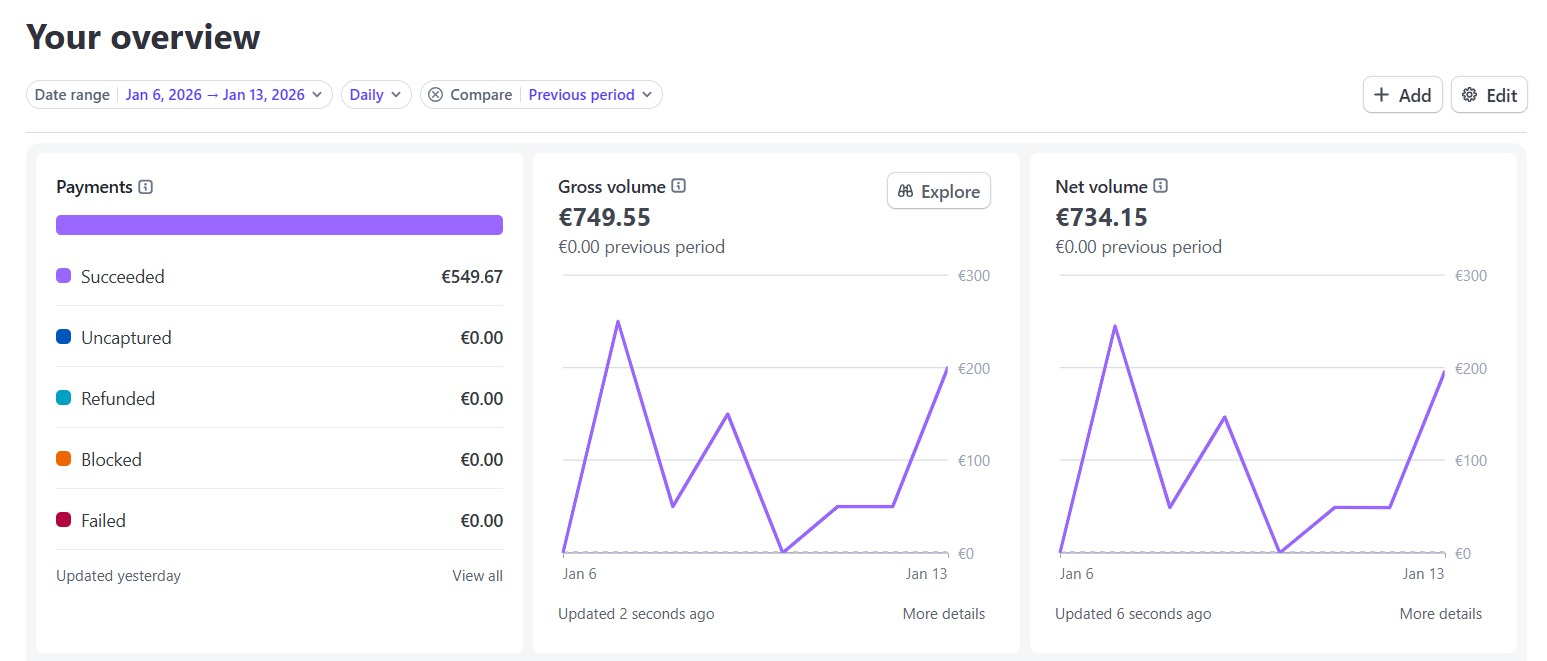The height and width of the screenshot is (661, 1547).
Task: Click the €749.55 gross volume figure
Action: click(x=604, y=217)
